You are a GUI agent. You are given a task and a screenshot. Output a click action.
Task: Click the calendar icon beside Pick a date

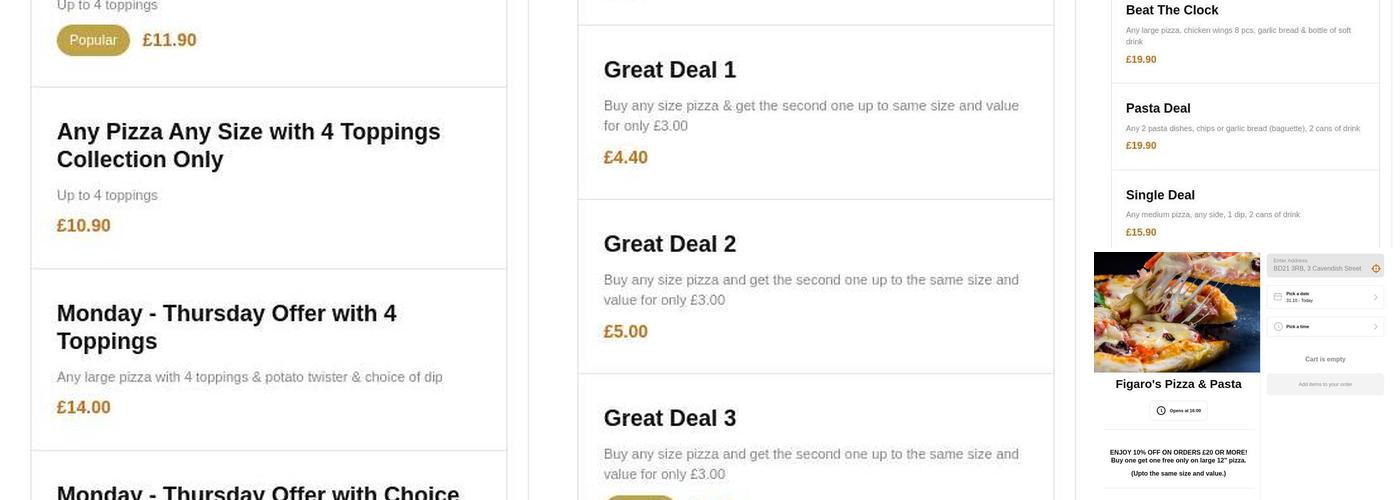1278,297
